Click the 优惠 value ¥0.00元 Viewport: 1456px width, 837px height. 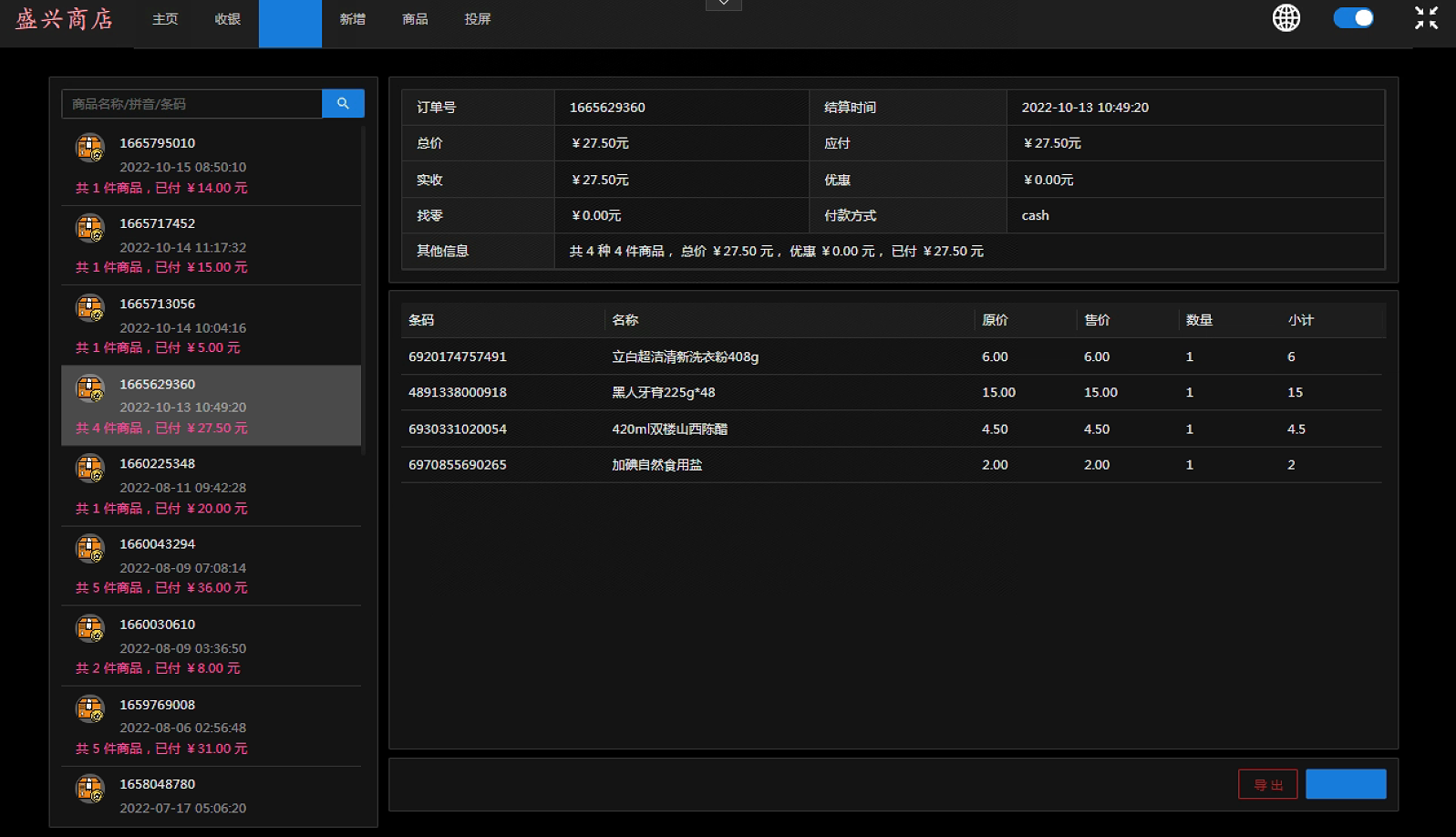point(1048,180)
